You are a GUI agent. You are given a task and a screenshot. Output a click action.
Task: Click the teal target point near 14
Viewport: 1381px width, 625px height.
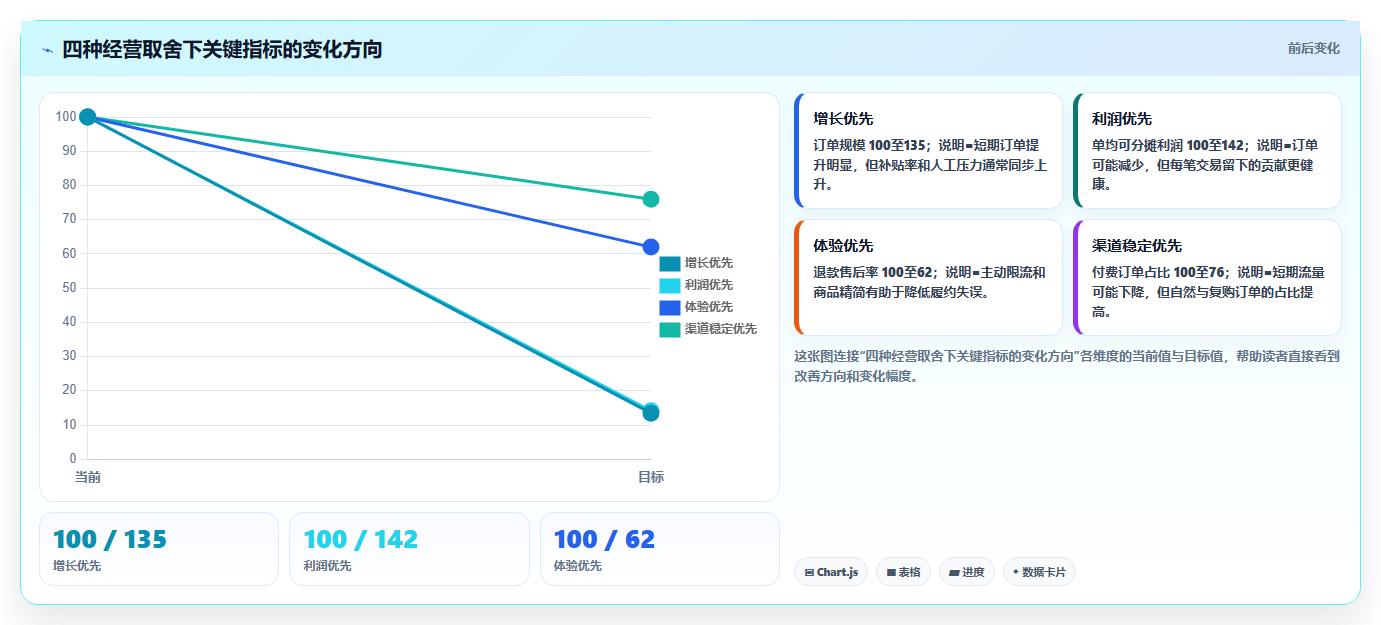coord(651,412)
